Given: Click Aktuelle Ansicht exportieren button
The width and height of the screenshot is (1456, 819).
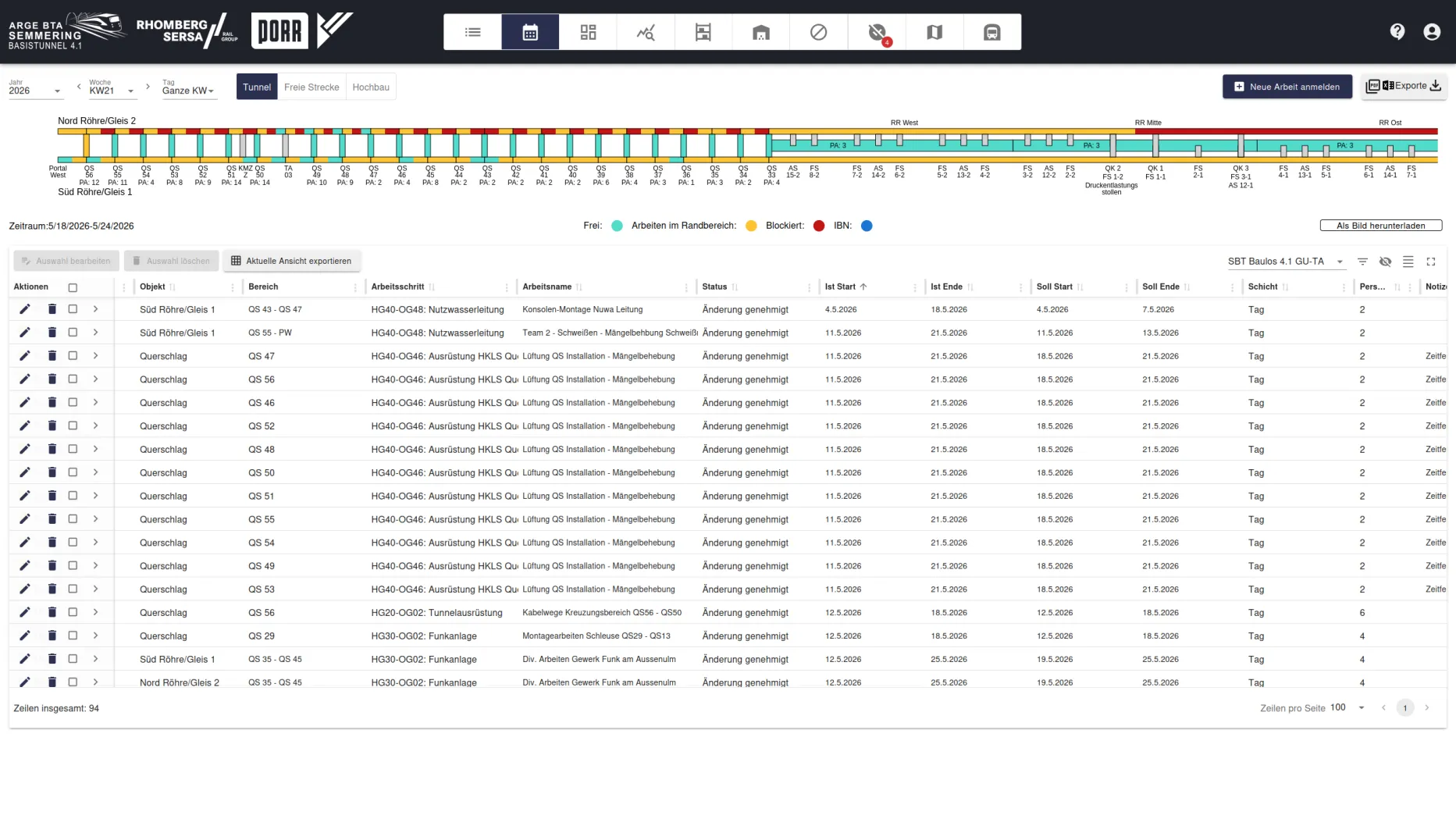Looking at the screenshot, I should [291, 261].
